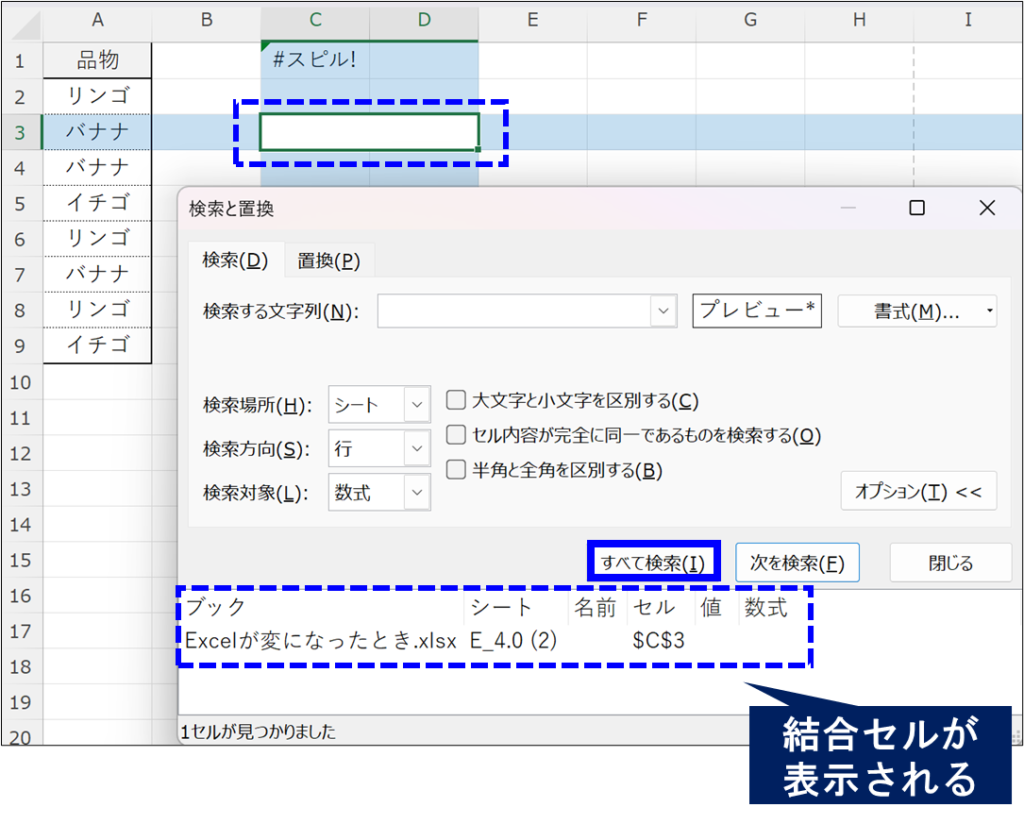Click the すべて検索 button
The image size is (1024, 824).
point(653,563)
